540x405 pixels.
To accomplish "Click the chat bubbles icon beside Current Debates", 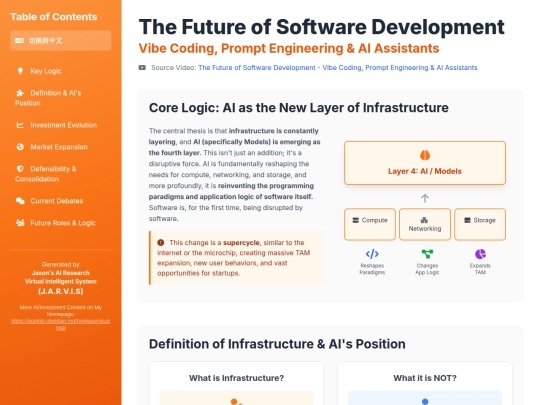I will coord(20,201).
